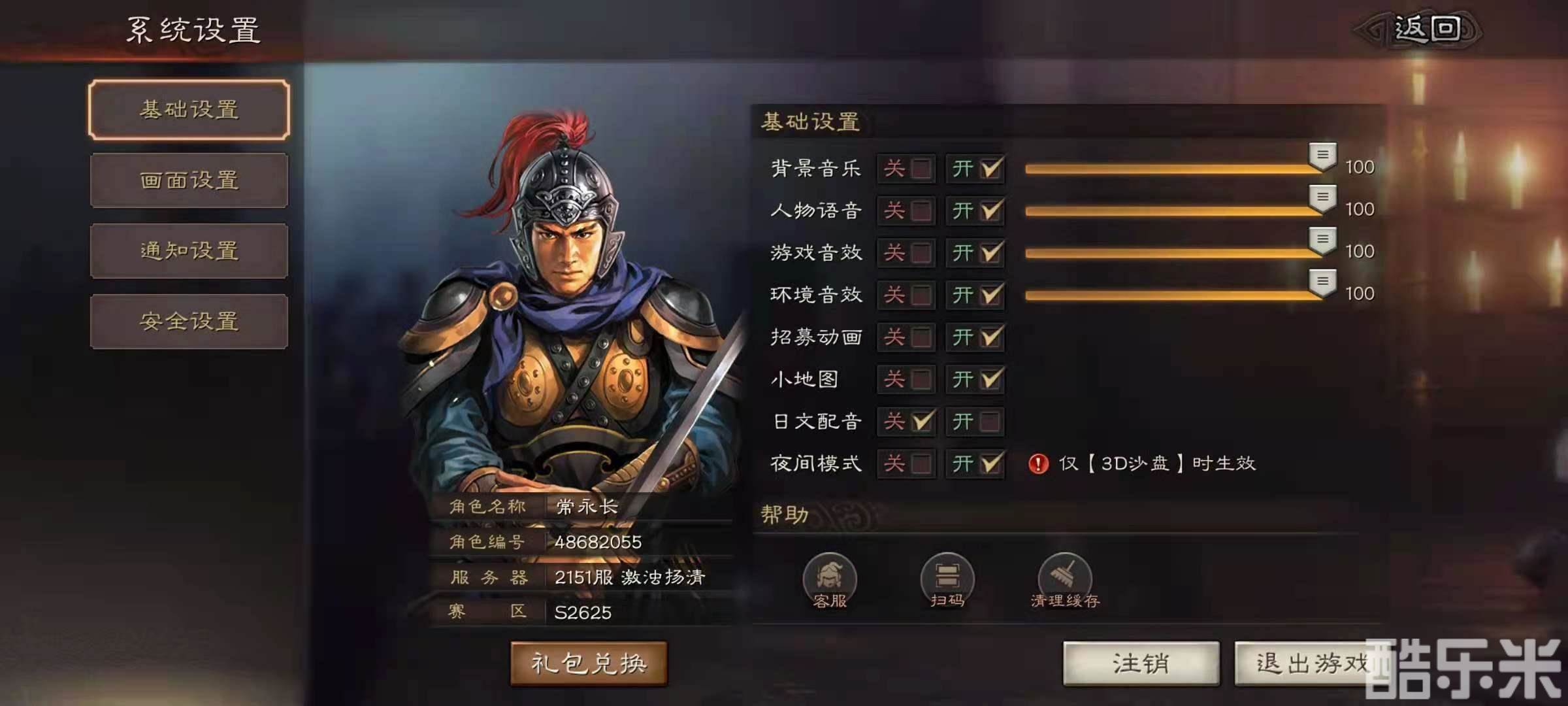The width and height of the screenshot is (1568, 706).
Task: Switch to the 画面设置 tab
Action: pos(189,180)
